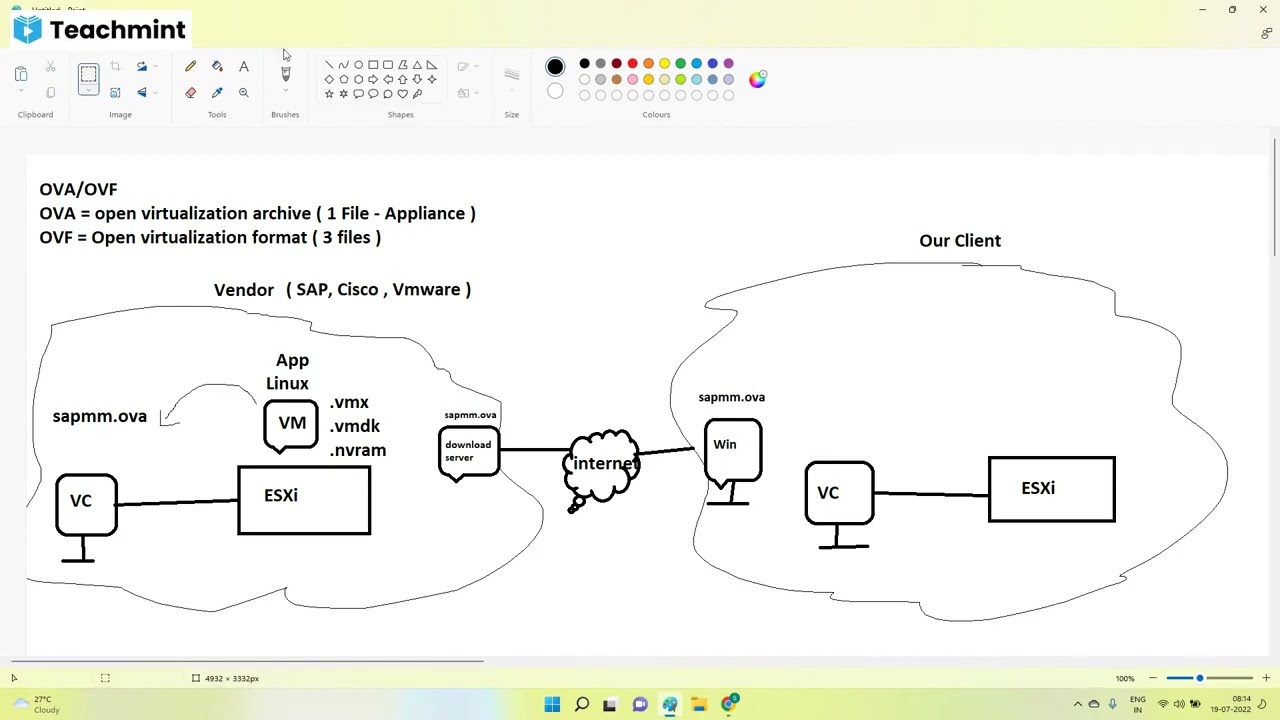Click the Cut scissors icon
This screenshot has height=720, width=1280.
[x=51, y=67]
